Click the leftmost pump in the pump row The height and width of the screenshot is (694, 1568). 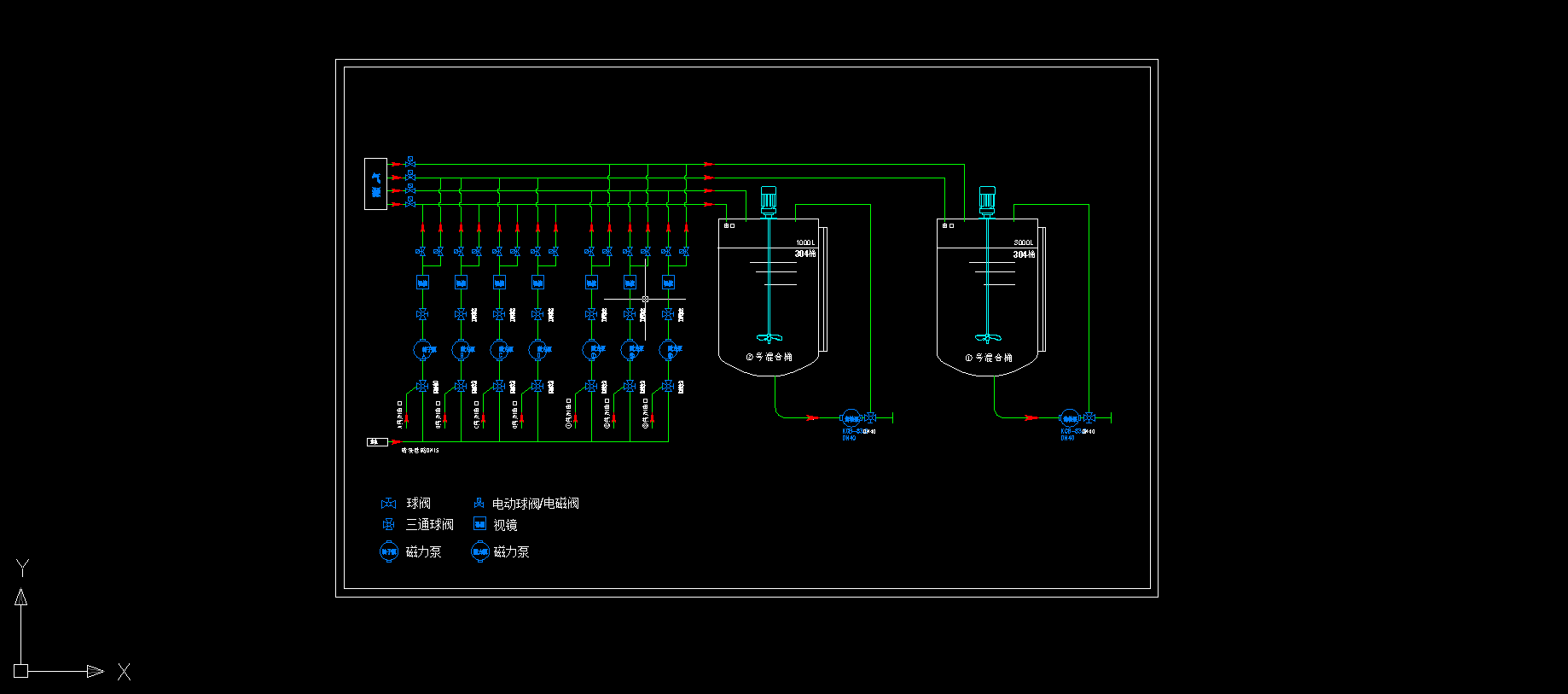coord(423,349)
